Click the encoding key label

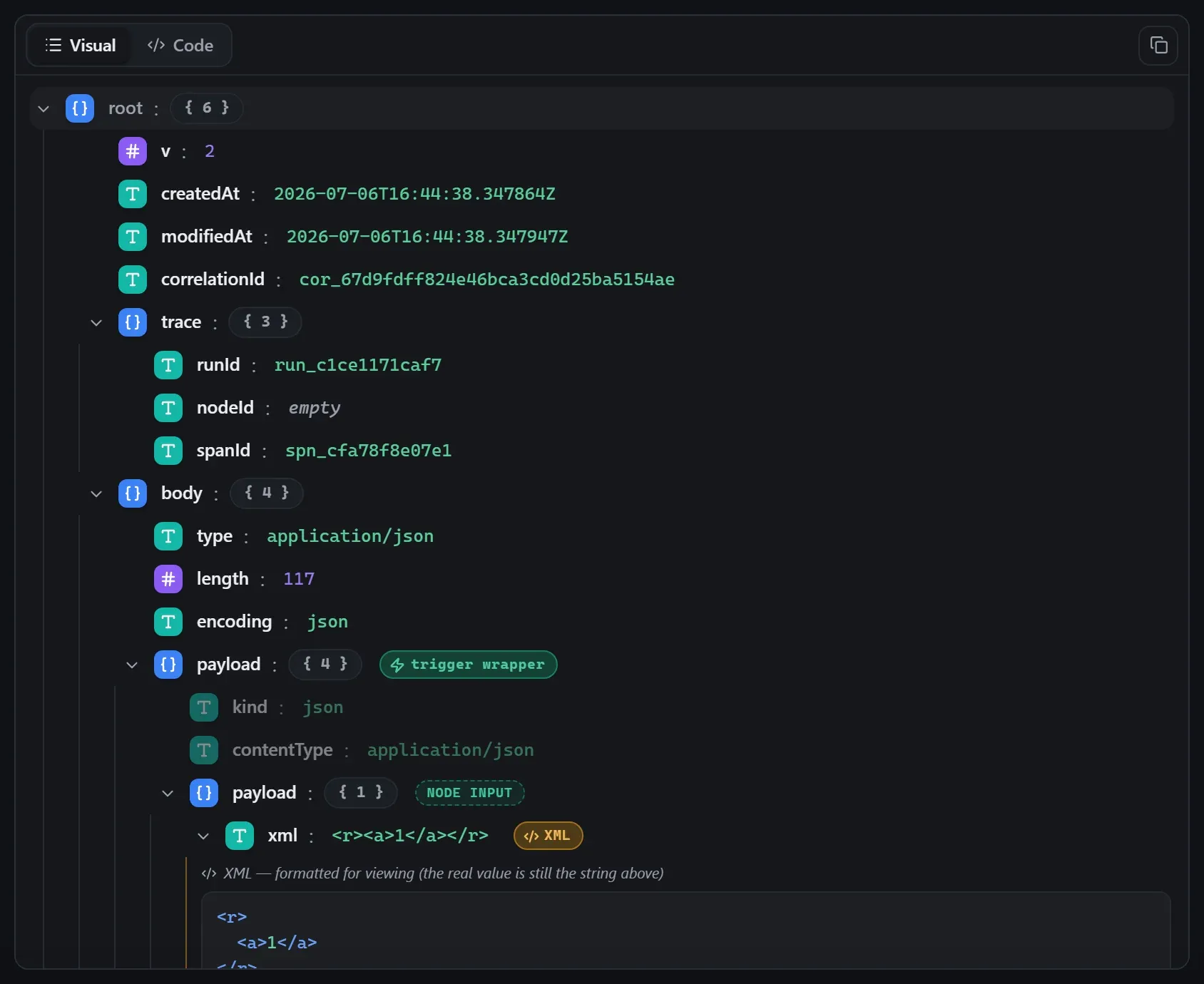234,622
